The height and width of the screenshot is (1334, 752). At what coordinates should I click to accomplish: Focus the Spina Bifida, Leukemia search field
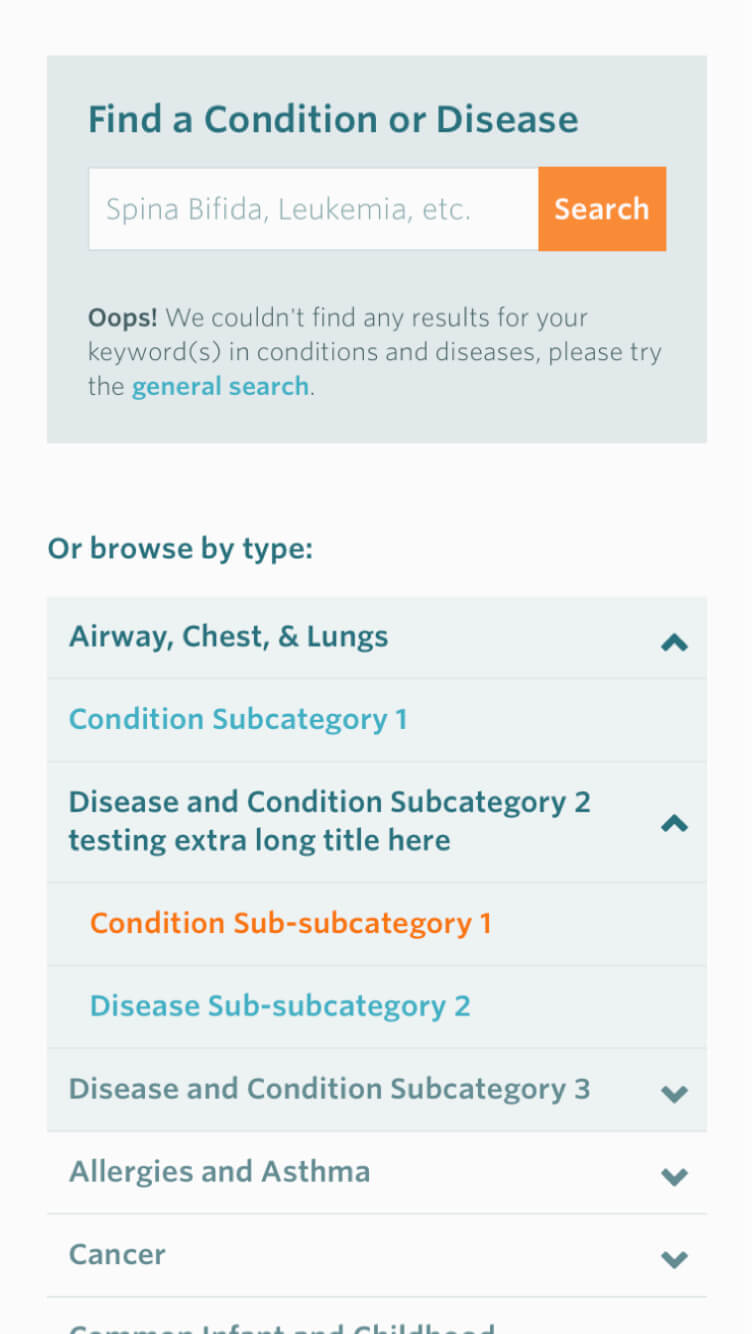[313, 208]
